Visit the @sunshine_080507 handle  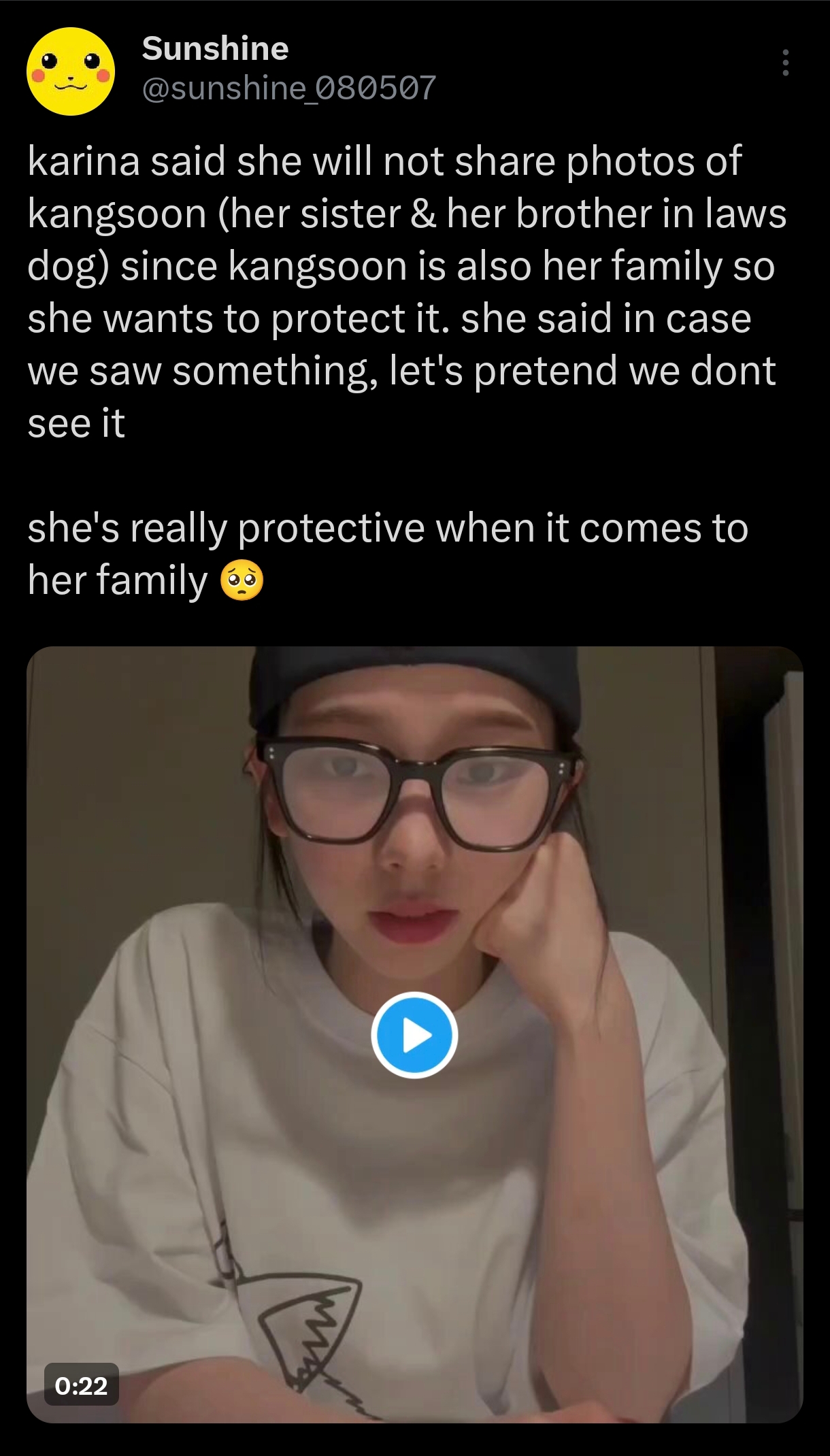point(288,88)
